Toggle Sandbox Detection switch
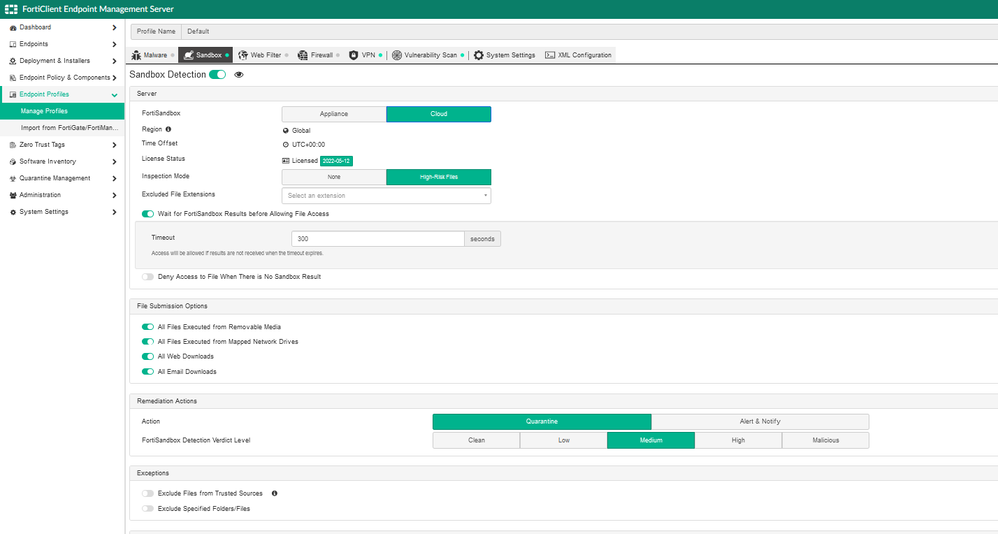This screenshot has height=534, width=998. click(218, 74)
